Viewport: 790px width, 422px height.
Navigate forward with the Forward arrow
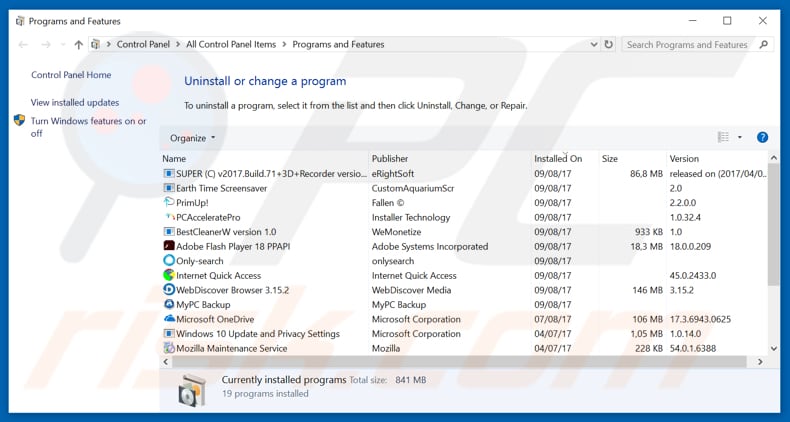click(46, 45)
